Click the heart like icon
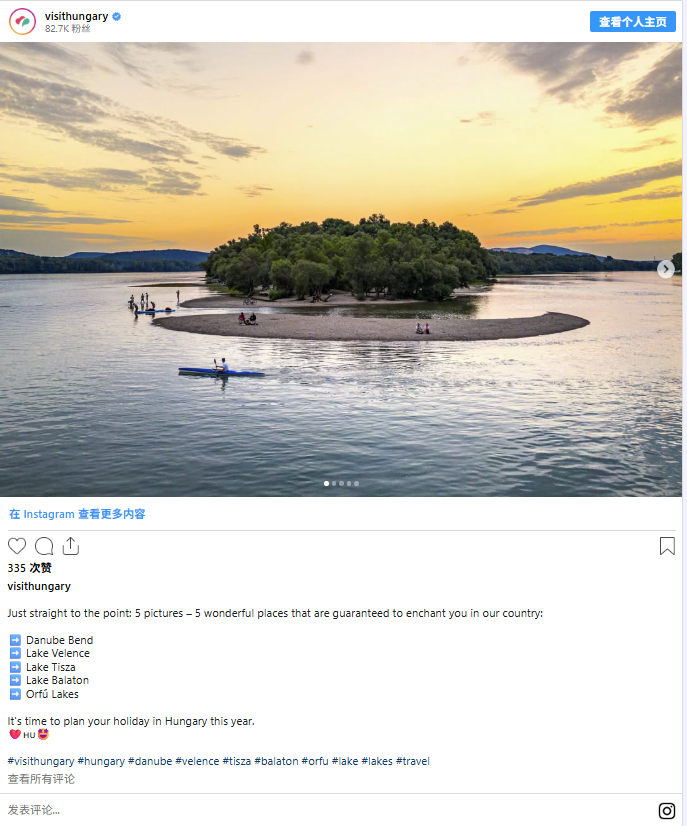 17,546
